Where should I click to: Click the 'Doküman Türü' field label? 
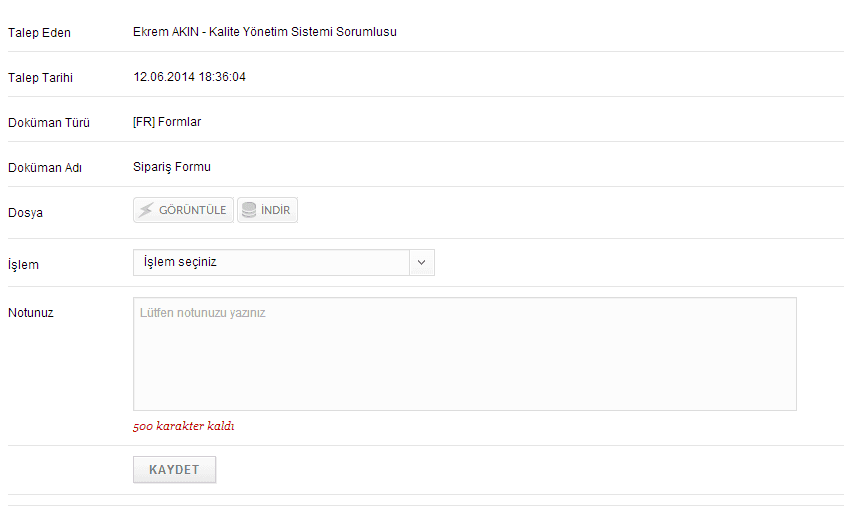point(49,123)
